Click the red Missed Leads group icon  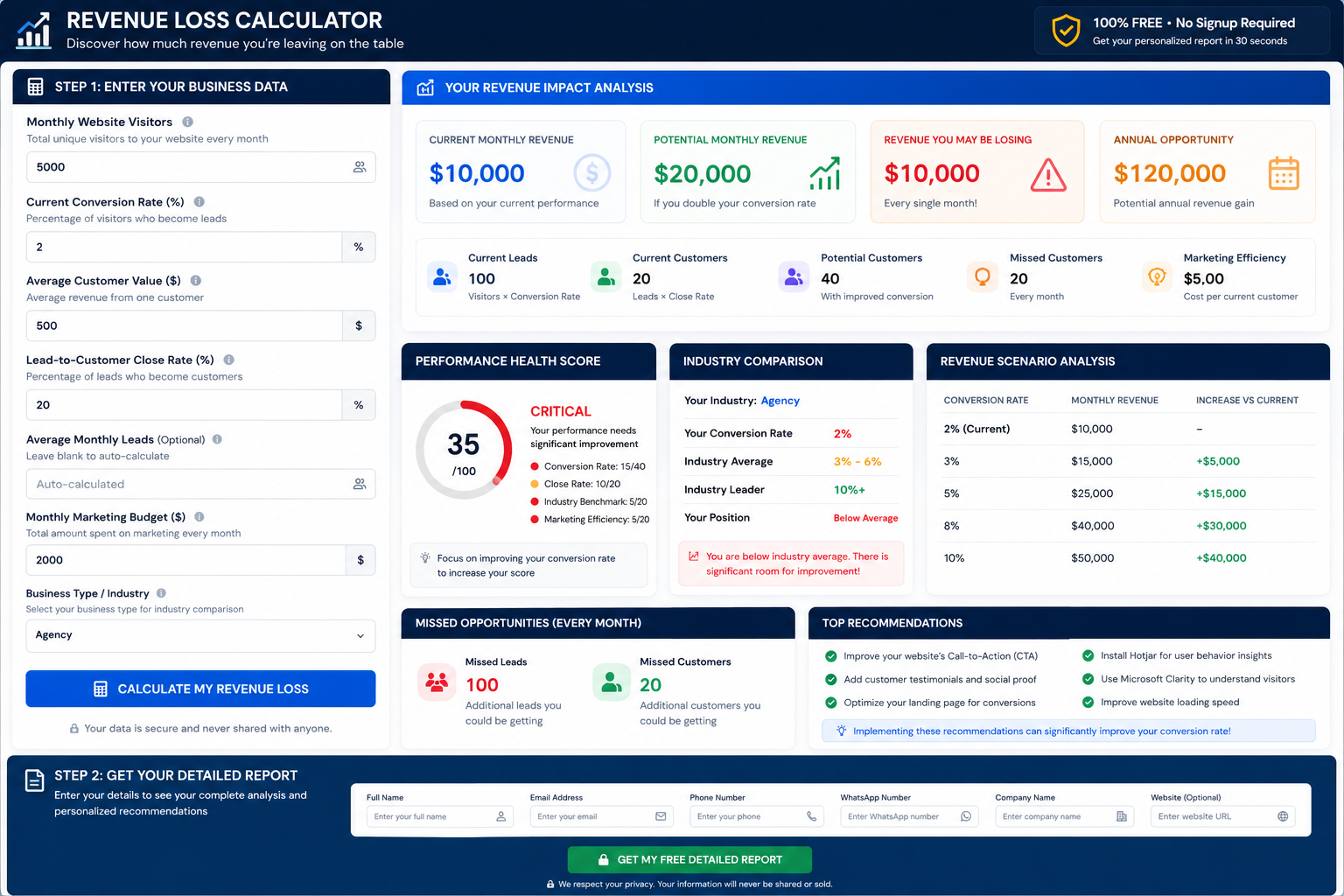[x=437, y=682]
